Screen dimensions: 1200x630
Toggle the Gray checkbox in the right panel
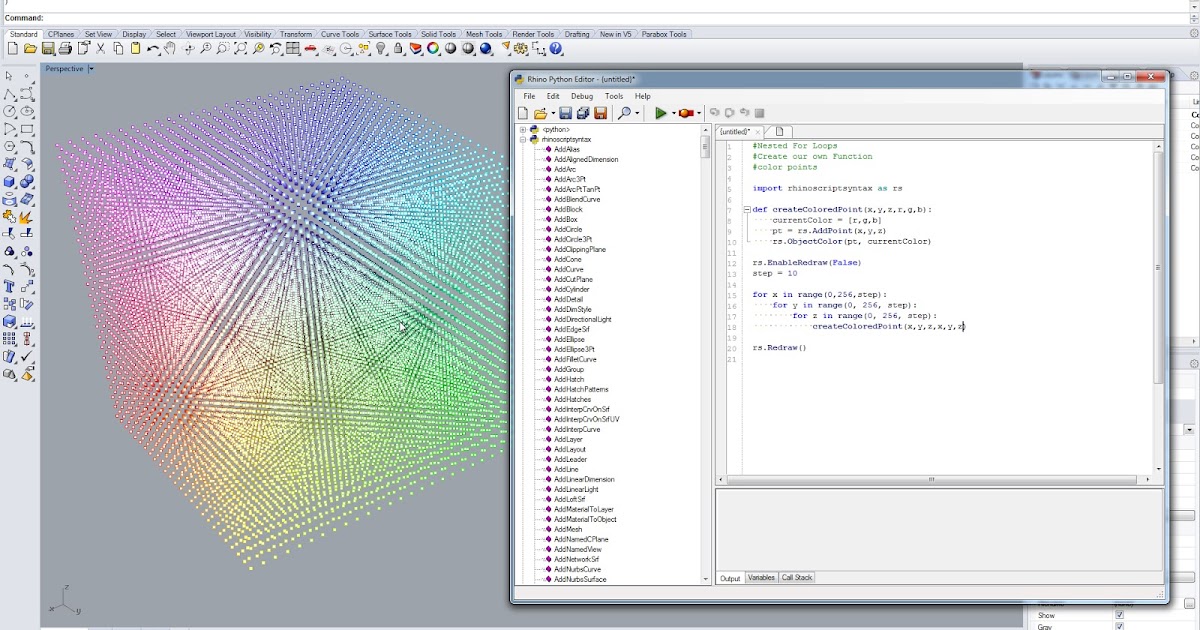(1121, 626)
